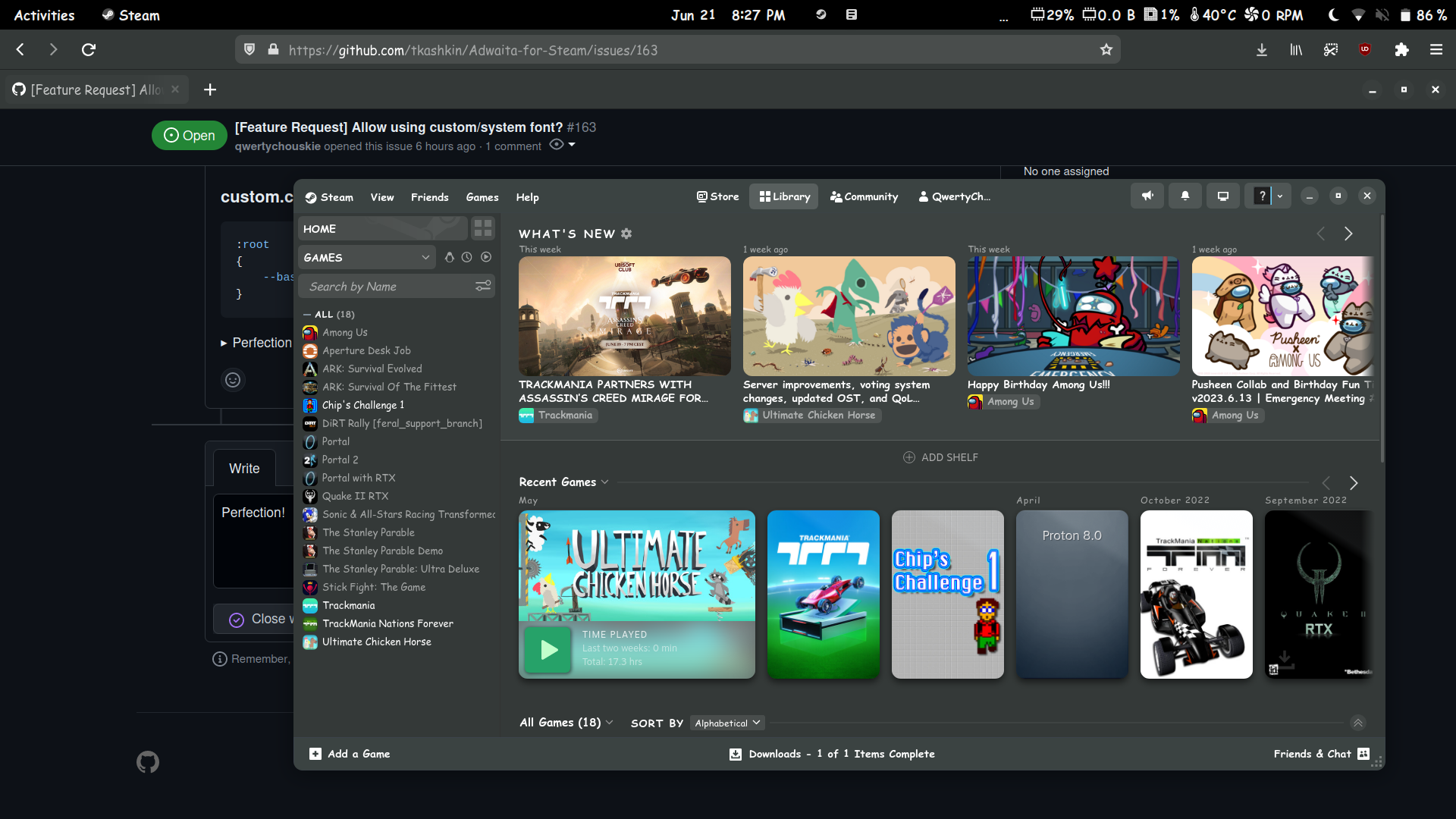1456x819 pixels.
Task: Open the GAMES collection dropdown
Action: [x=366, y=257]
